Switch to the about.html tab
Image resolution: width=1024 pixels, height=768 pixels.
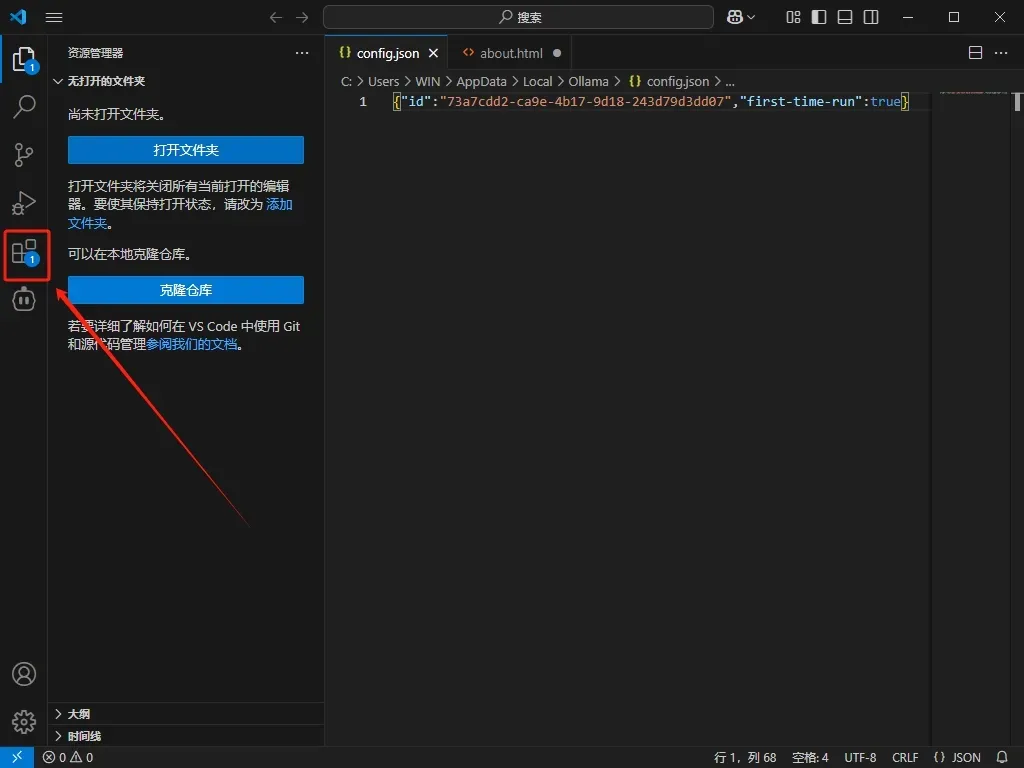point(511,54)
